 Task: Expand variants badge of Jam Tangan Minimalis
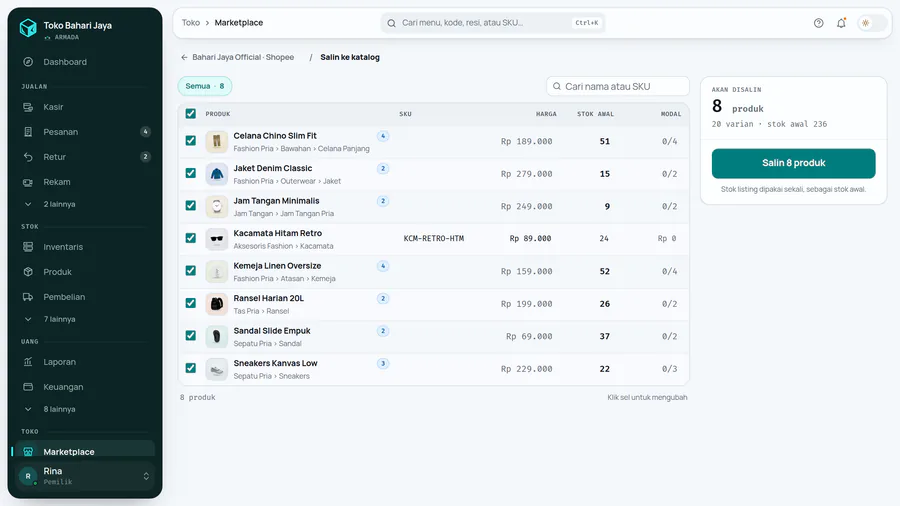[383, 201]
